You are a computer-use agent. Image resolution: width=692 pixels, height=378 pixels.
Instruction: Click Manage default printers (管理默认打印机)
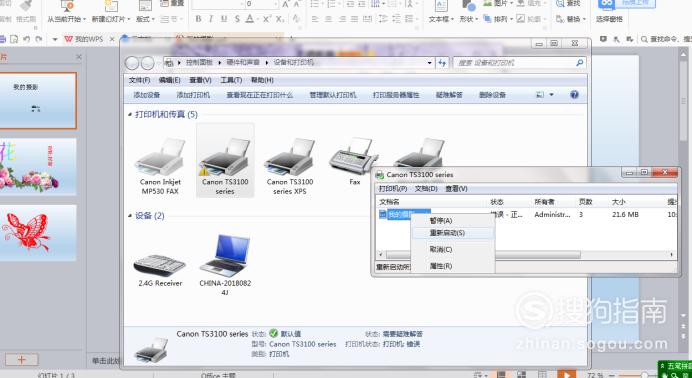coord(333,95)
